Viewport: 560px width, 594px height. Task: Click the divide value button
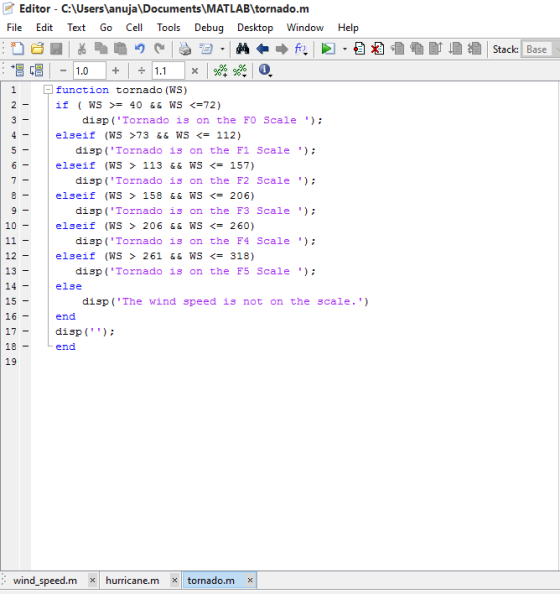(x=141, y=70)
